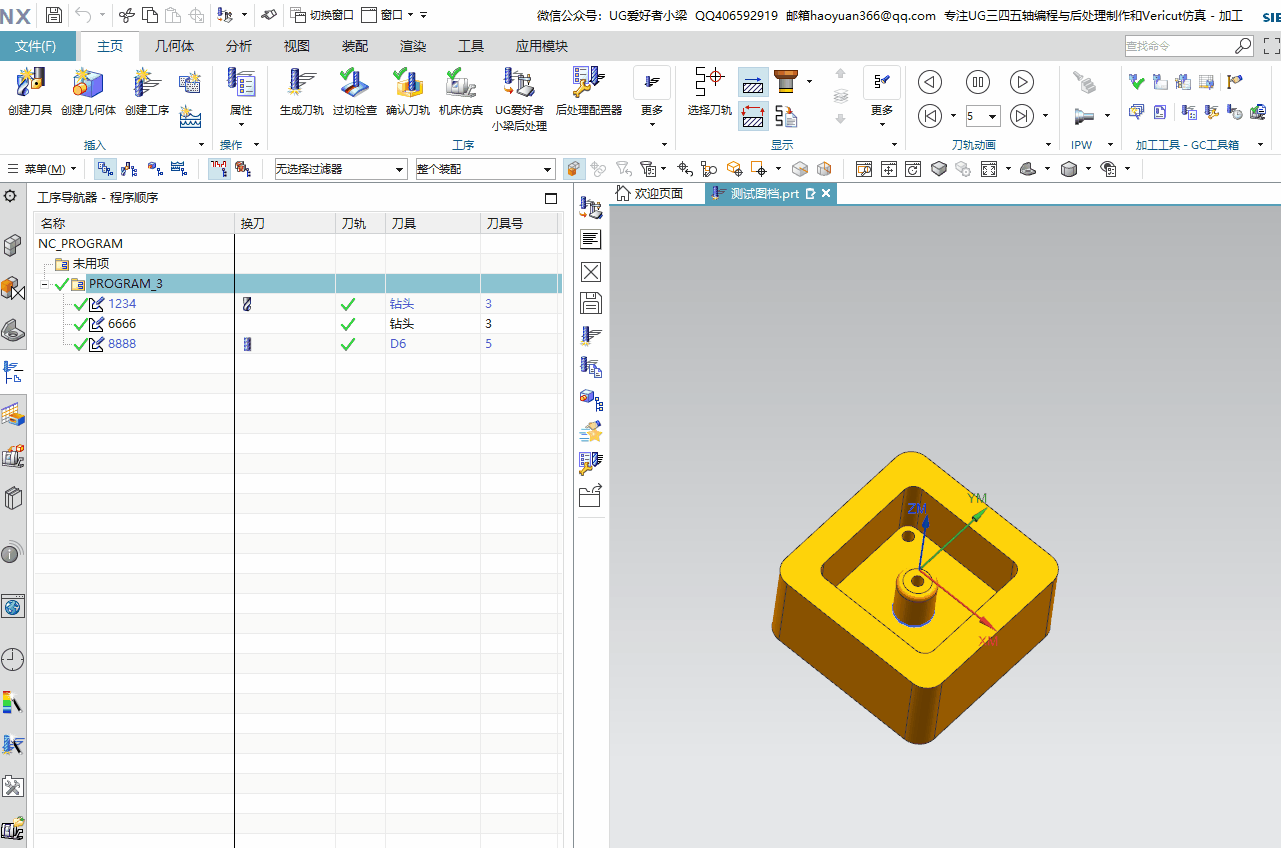Close the 测试图档.prt tab

[x=826, y=194]
